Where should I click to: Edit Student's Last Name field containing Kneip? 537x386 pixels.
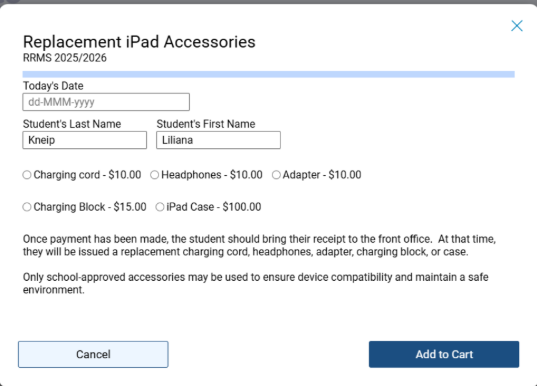pos(85,140)
